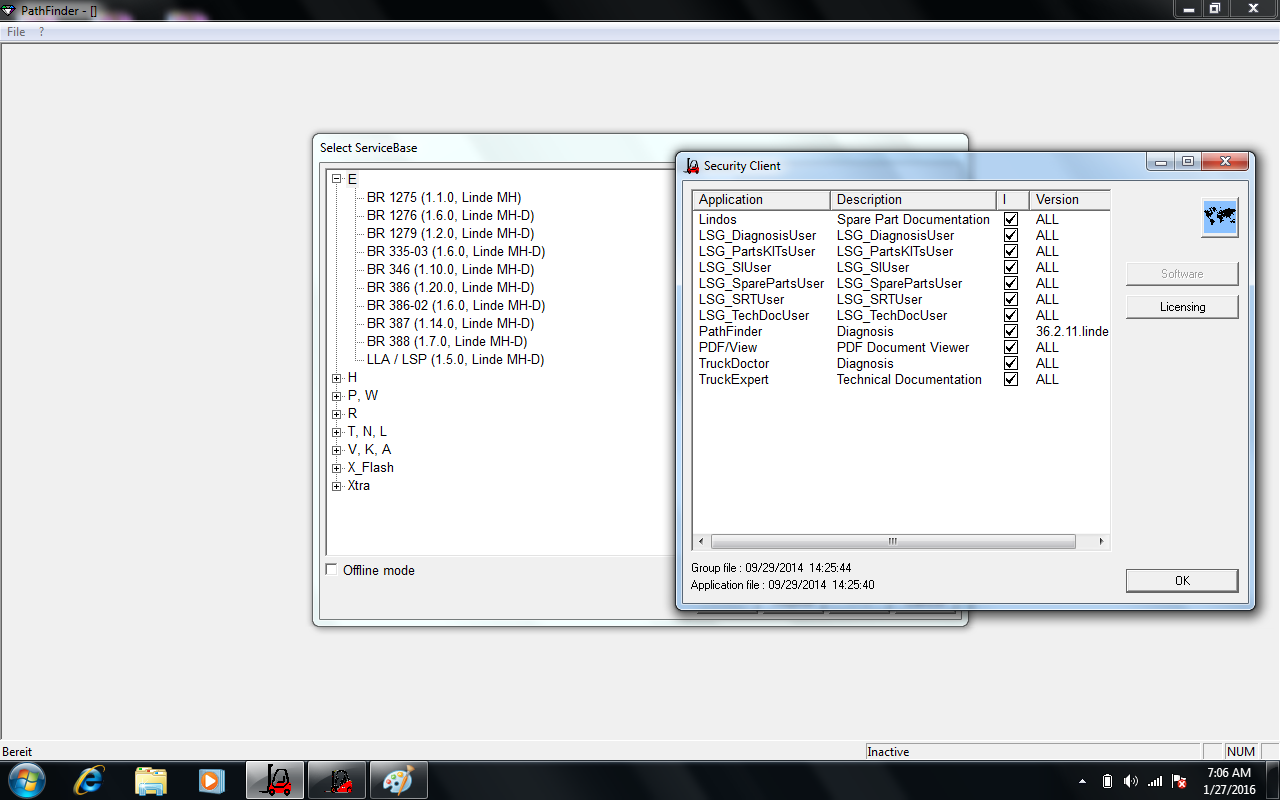Click the Software button
This screenshot has width=1280, height=800.
pos(1182,274)
